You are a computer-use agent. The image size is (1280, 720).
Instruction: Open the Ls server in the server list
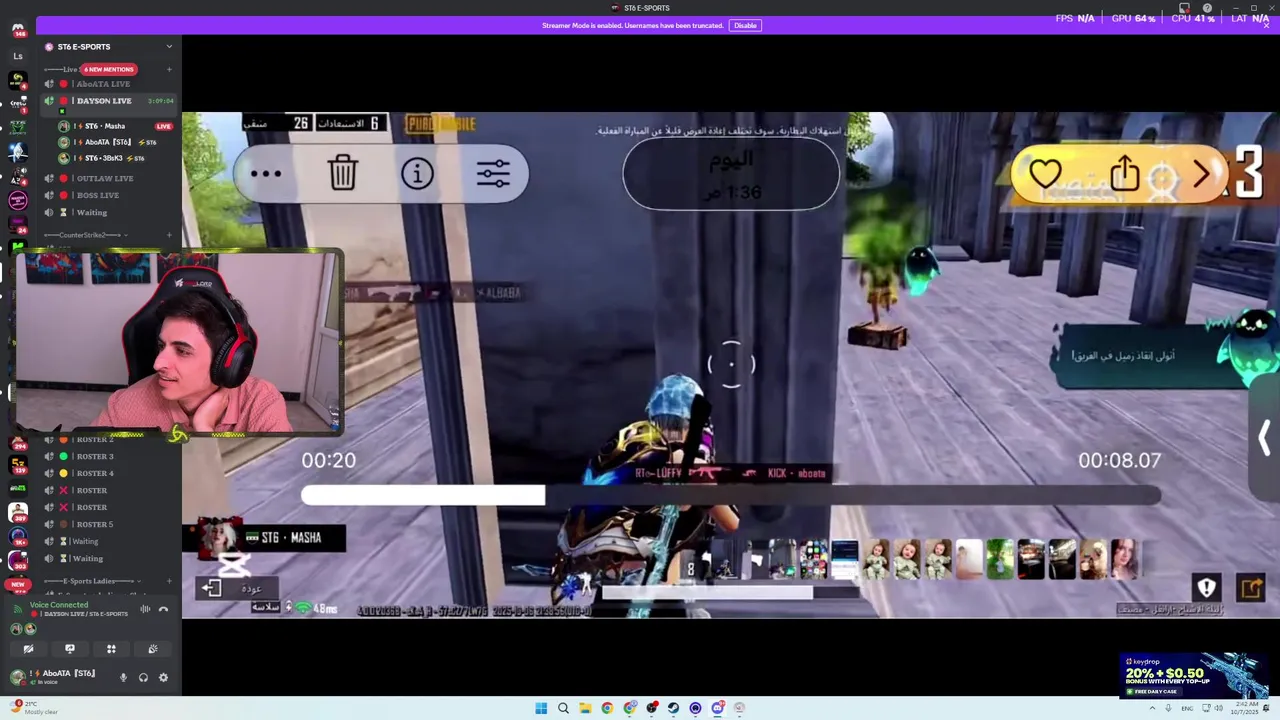tap(18, 56)
